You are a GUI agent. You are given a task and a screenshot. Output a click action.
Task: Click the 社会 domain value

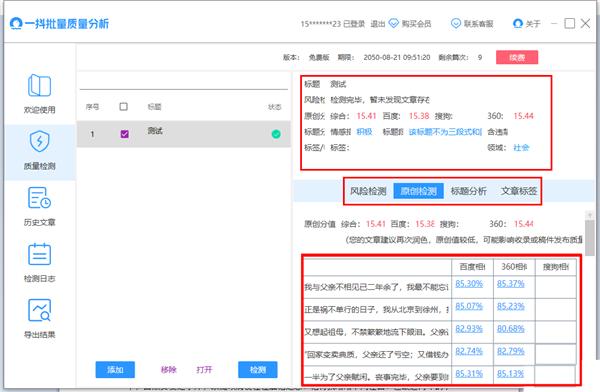[x=521, y=148]
